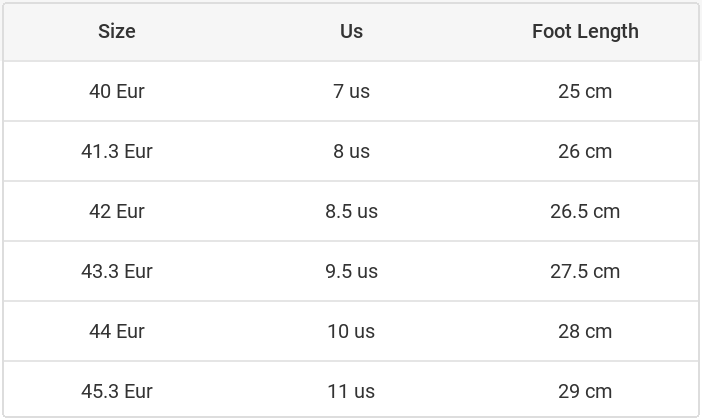
Task: Click the 29 cm foot length cell
Action: coord(585,391)
